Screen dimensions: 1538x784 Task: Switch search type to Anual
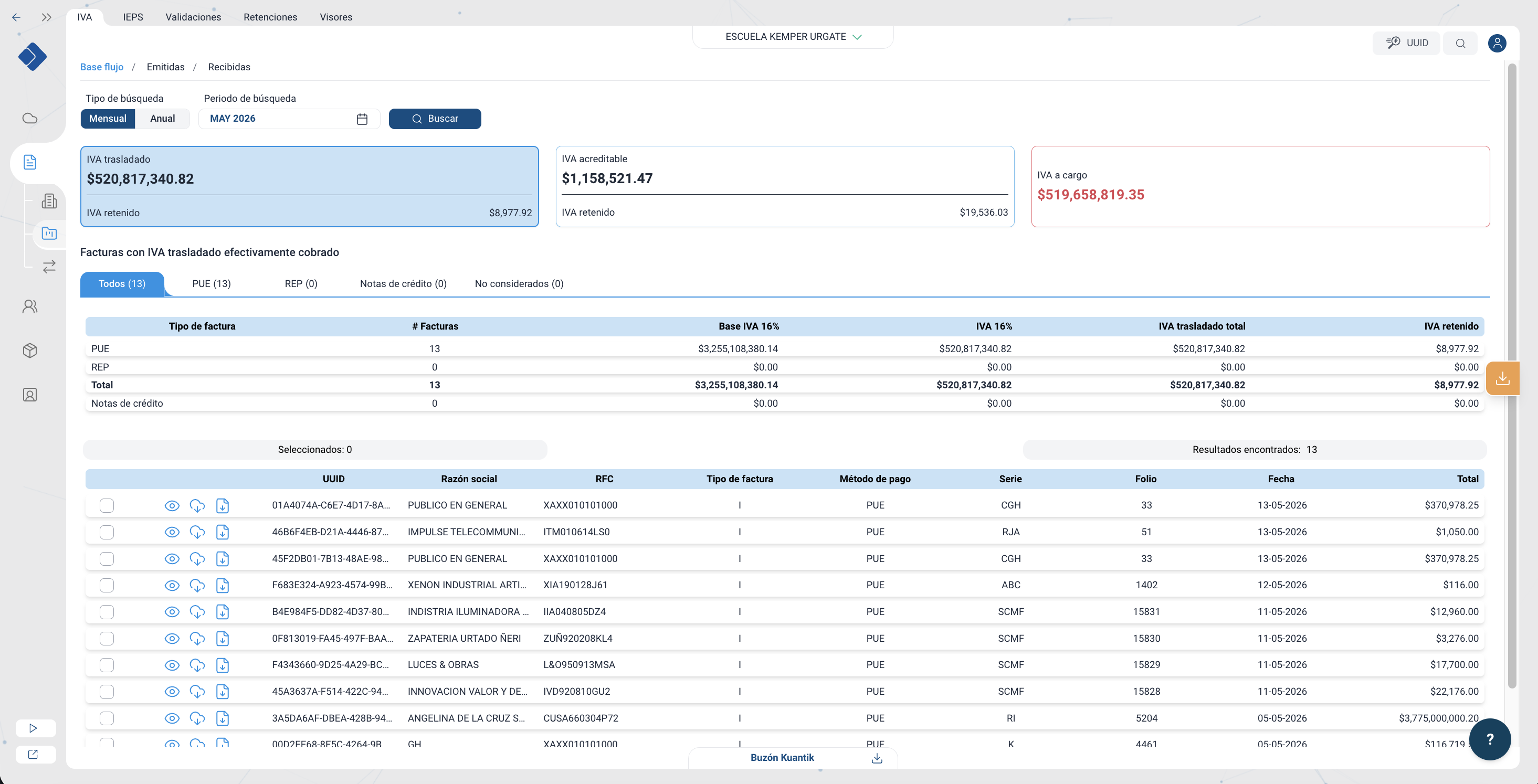pos(162,118)
